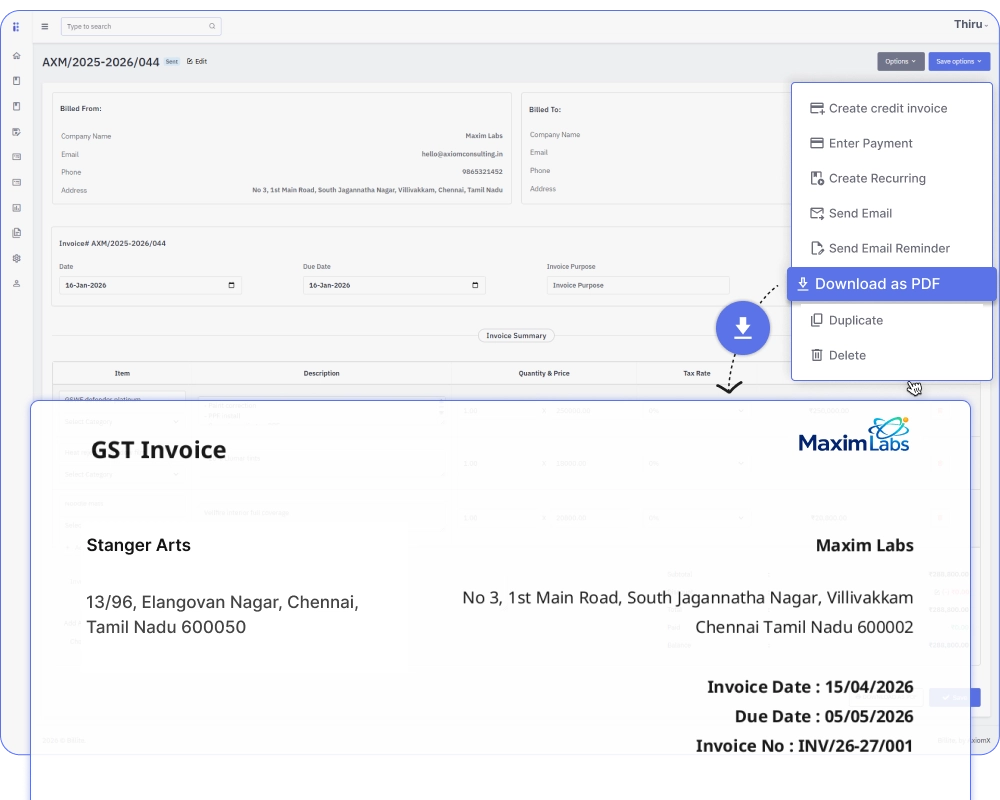Click the Due Date input field
This screenshot has height=800, width=1000.
pos(394,285)
